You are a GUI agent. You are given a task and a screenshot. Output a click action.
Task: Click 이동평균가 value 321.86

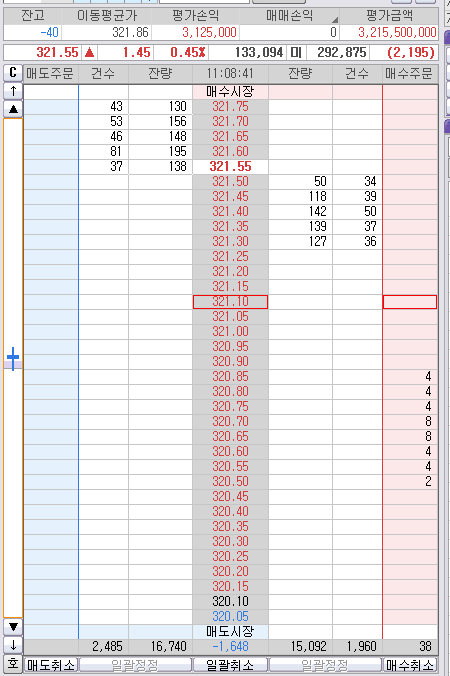click(x=106, y=32)
